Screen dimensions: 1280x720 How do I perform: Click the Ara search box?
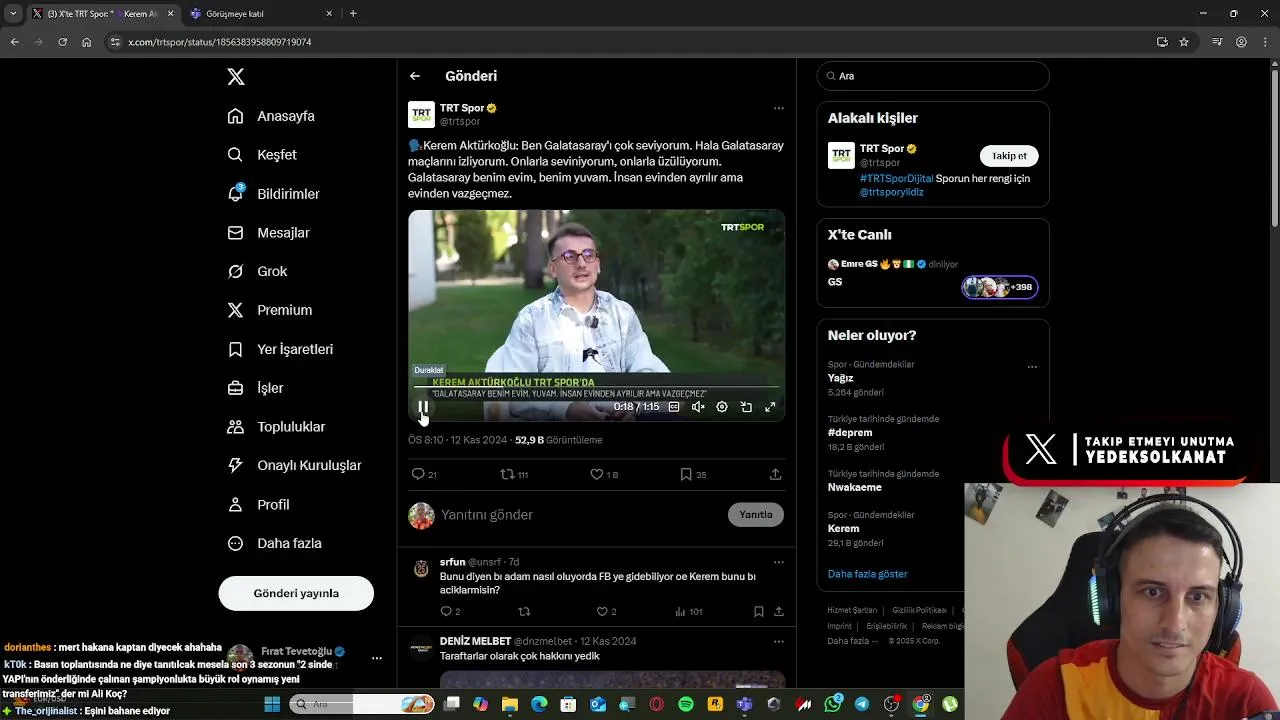(933, 76)
